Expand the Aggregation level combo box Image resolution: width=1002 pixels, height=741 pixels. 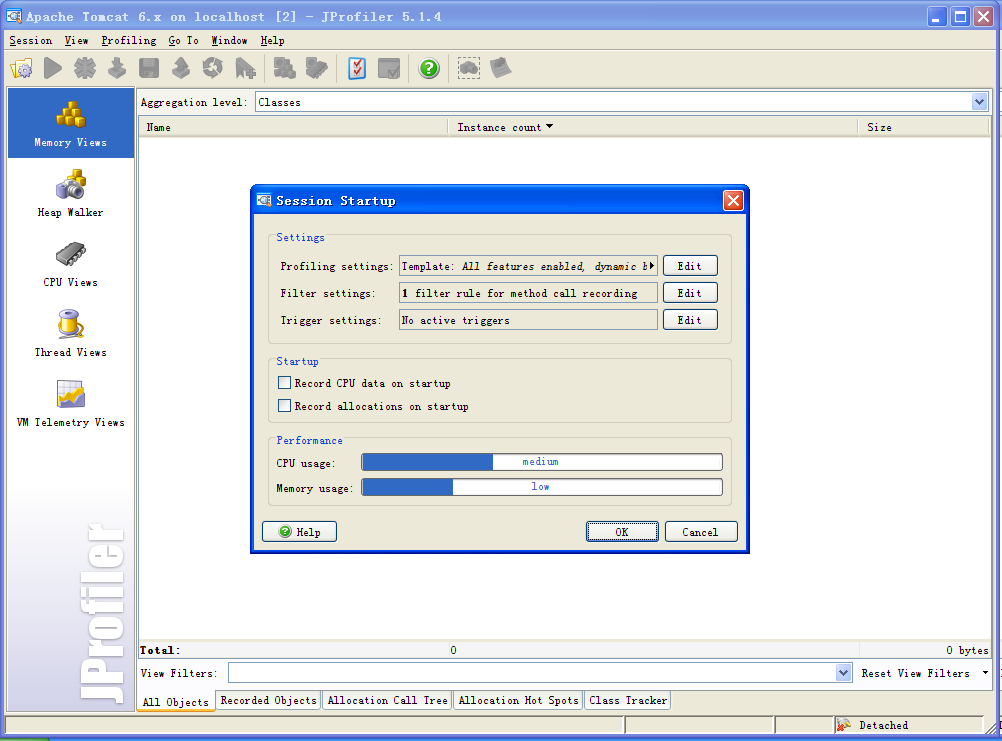979,102
